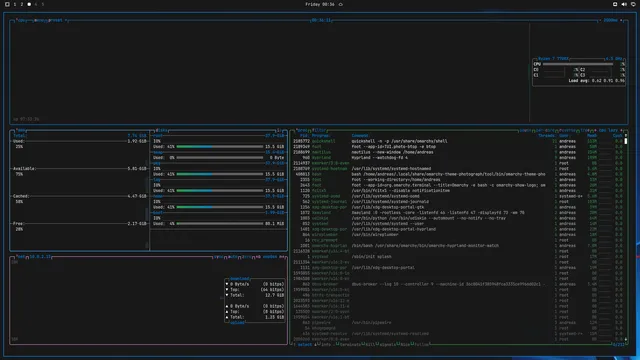
Task: Select next sort column right of cpu lazy
Action: (621, 131)
